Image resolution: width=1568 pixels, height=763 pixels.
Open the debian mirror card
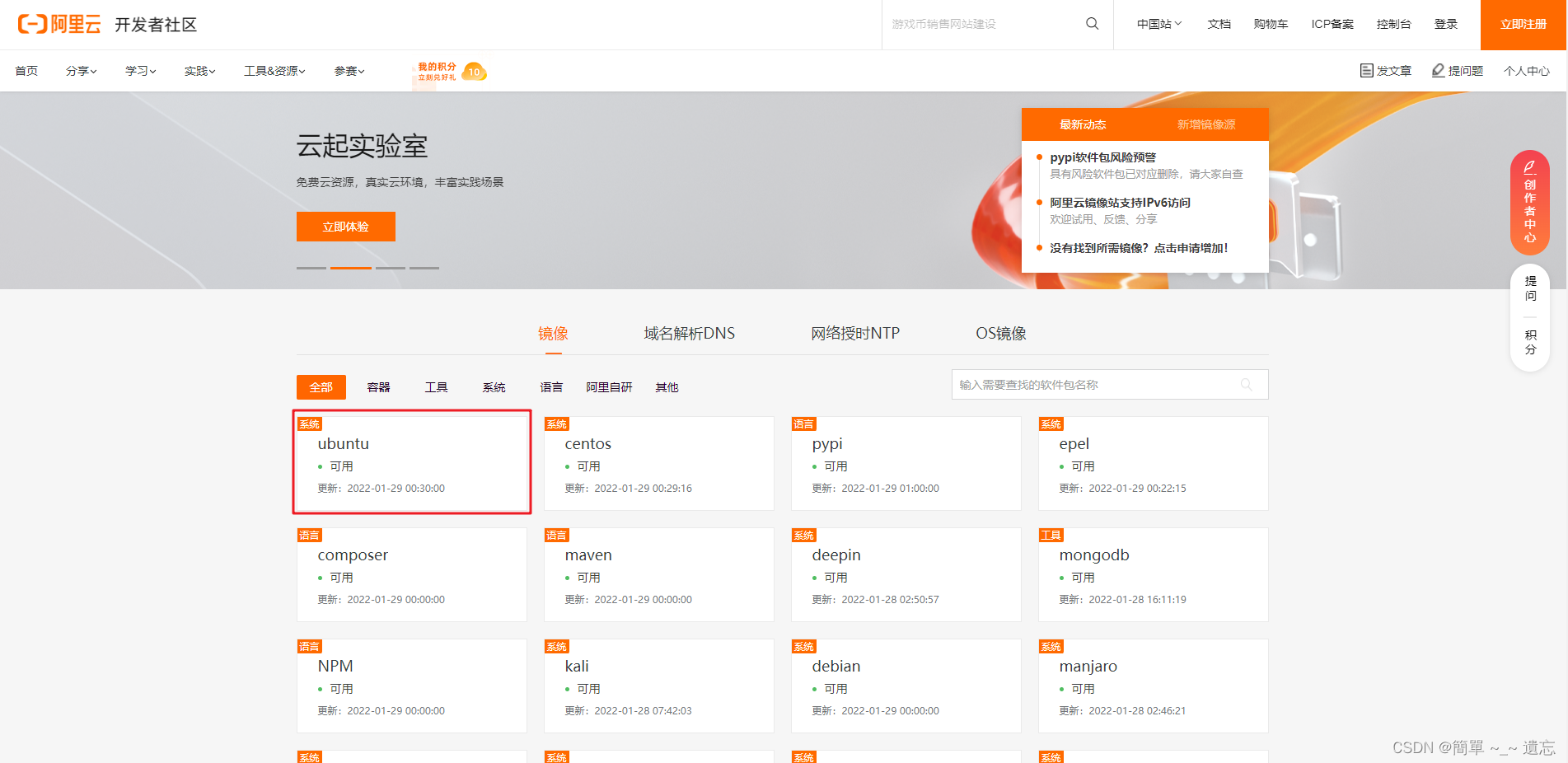(906, 686)
